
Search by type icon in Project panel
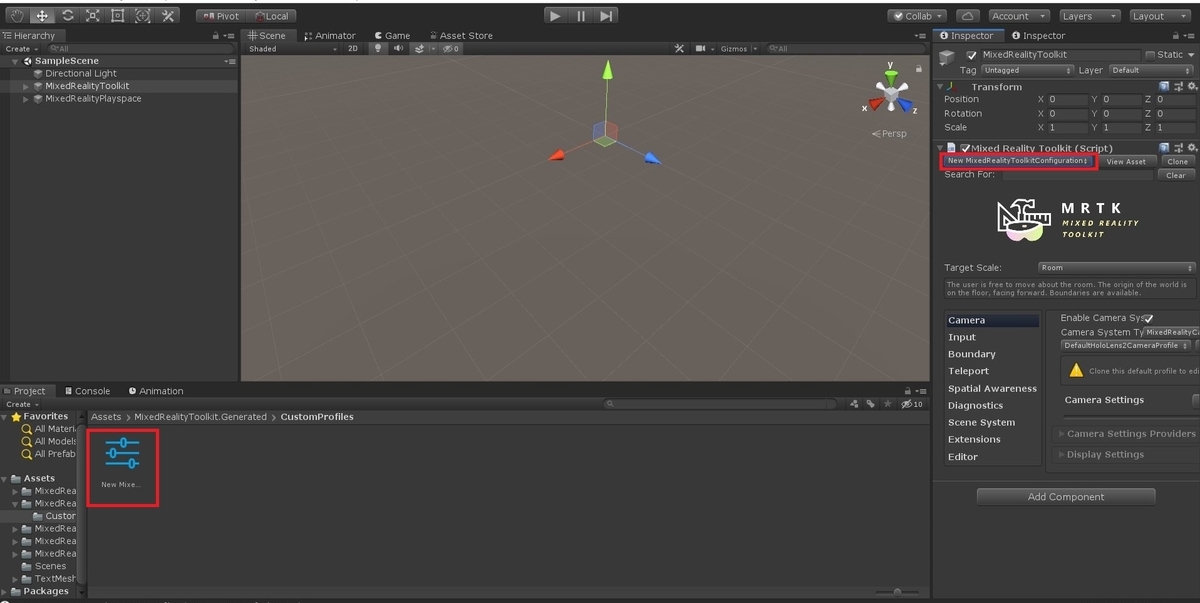click(854, 404)
